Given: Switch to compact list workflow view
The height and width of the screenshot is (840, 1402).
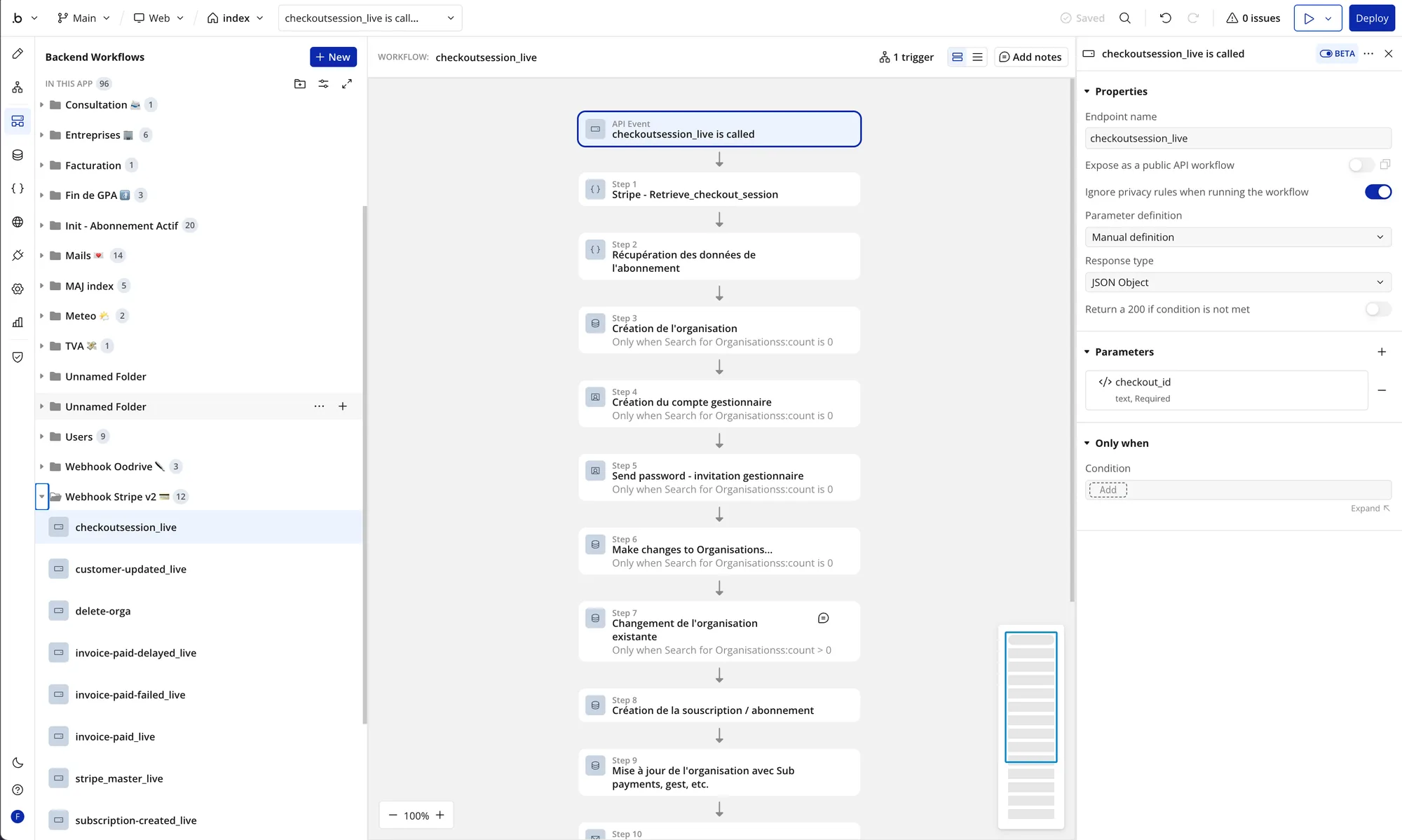Looking at the screenshot, I should point(977,57).
